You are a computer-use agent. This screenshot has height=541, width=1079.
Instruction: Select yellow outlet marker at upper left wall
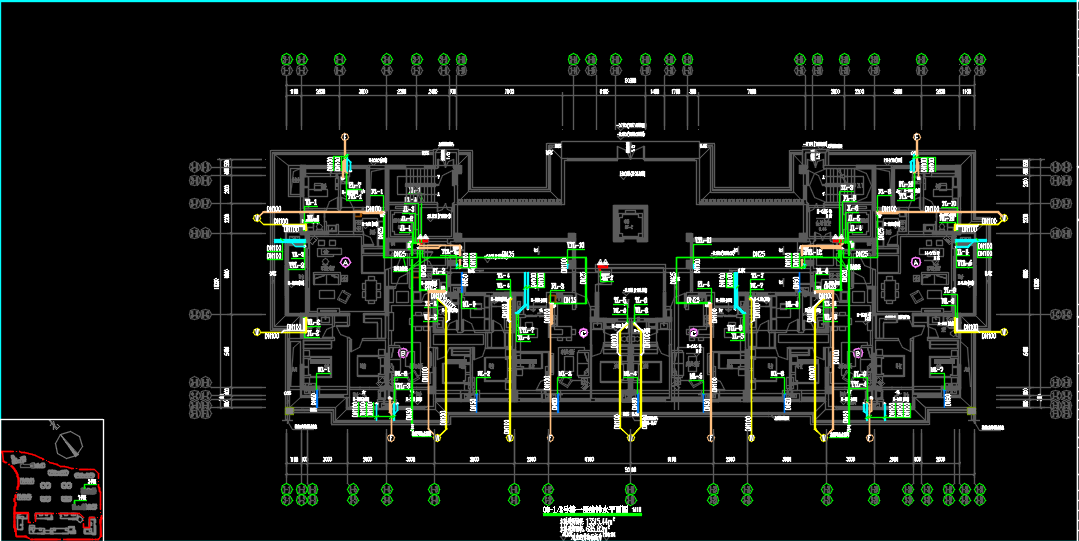click(x=257, y=218)
